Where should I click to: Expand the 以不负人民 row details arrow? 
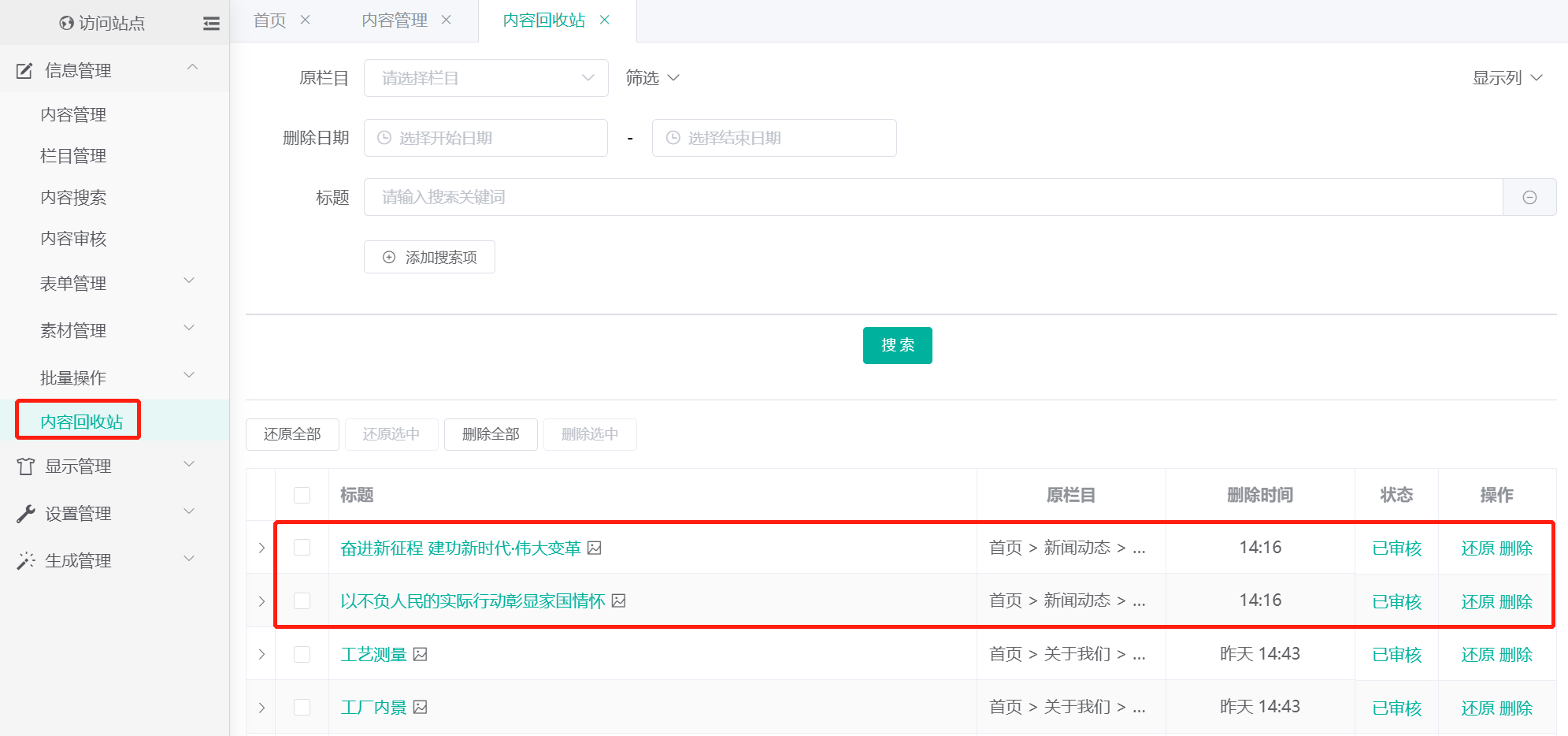261,601
